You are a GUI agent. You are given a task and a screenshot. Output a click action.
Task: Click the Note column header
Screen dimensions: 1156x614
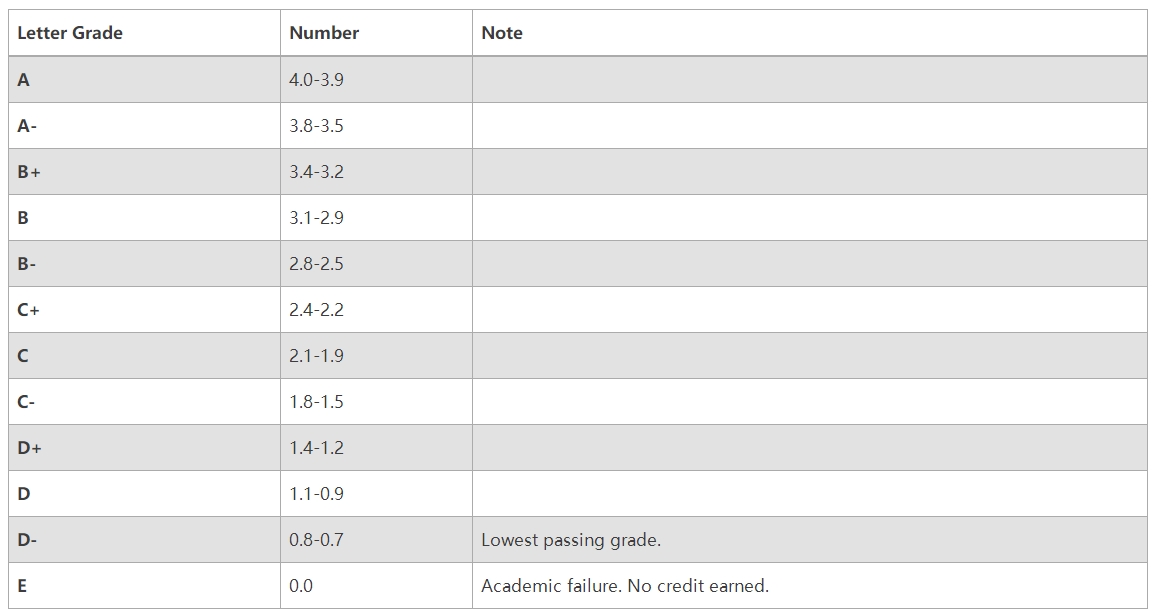coord(501,33)
